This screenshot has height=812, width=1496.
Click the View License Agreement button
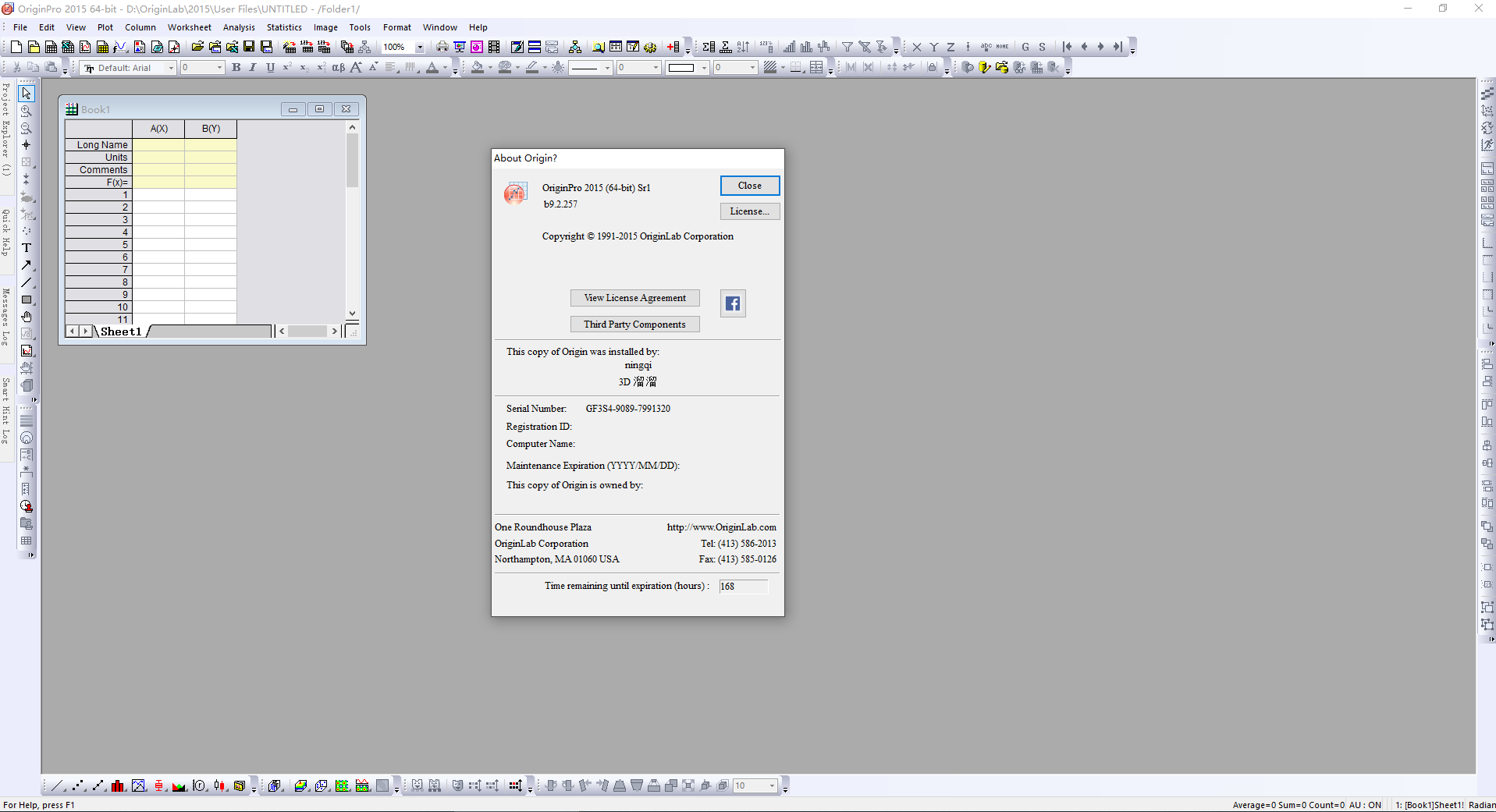(x=635, y=298)
